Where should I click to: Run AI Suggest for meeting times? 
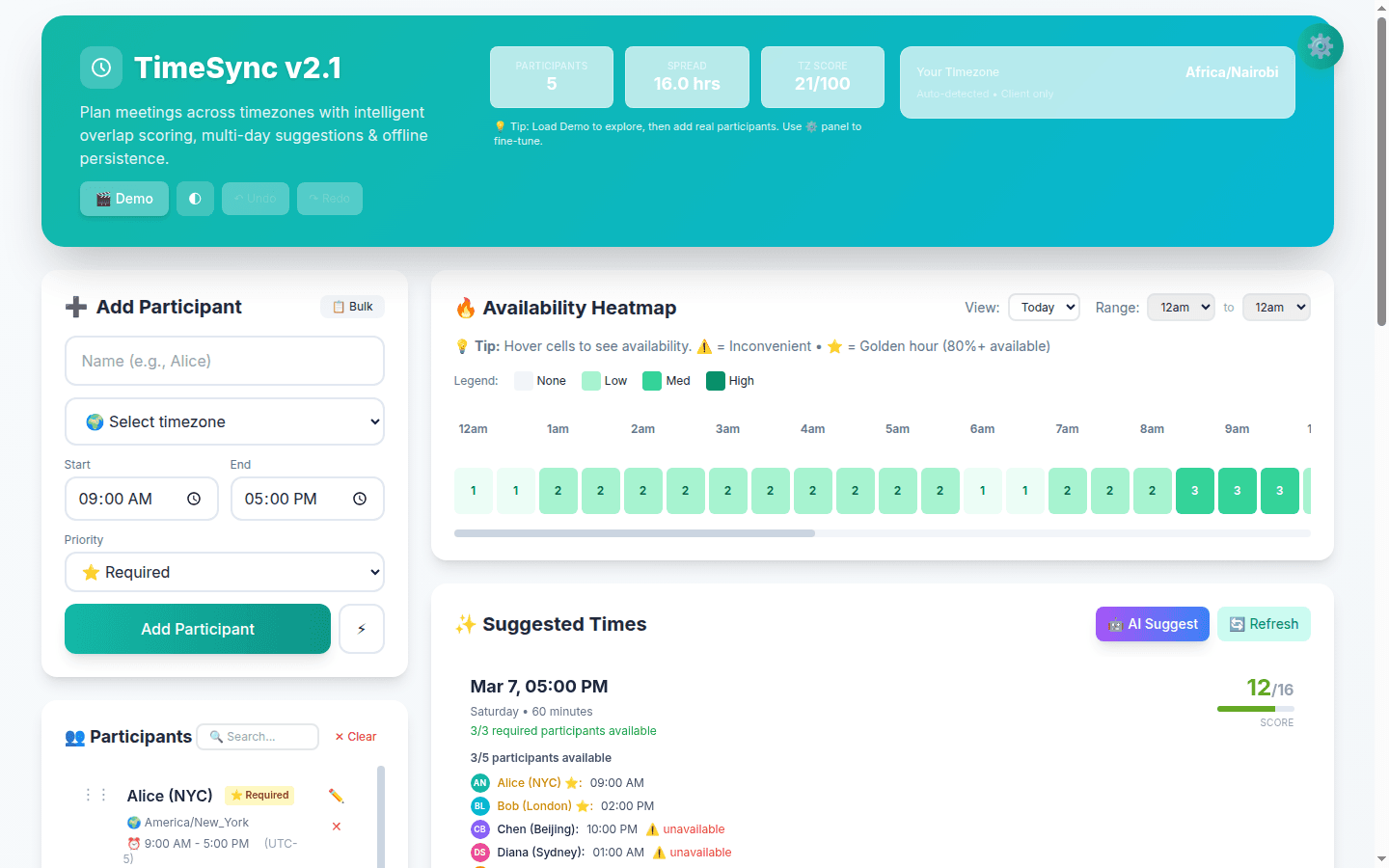tap(1153, 624)
